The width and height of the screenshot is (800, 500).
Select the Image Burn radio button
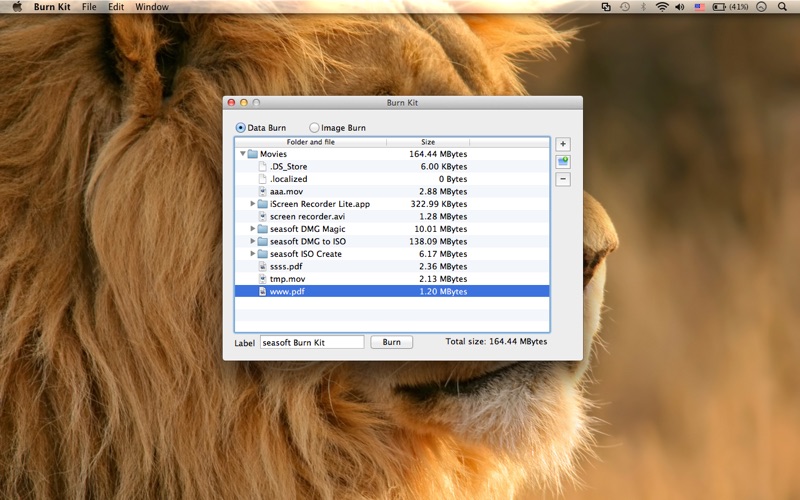coord(314,128)
